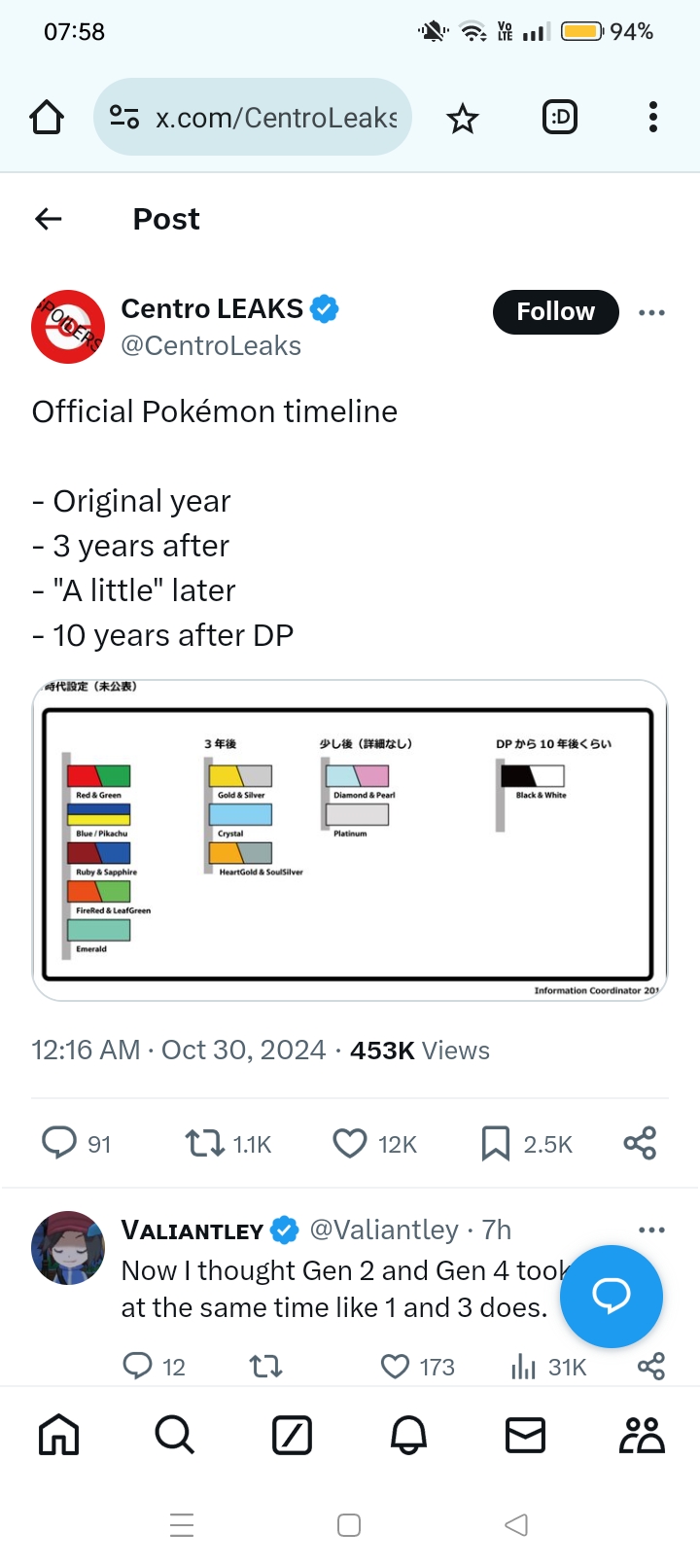Follow Centro LEAKS
Image resolution: width=700 pixels, height=1568 pixels.
555,312
